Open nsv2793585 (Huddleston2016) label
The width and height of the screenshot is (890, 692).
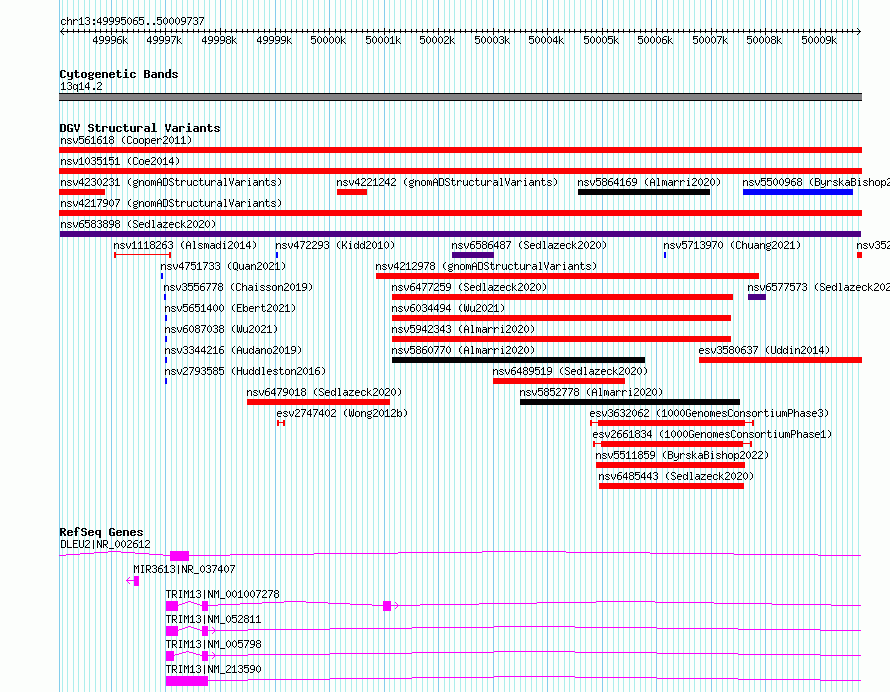tap(245, 371)
